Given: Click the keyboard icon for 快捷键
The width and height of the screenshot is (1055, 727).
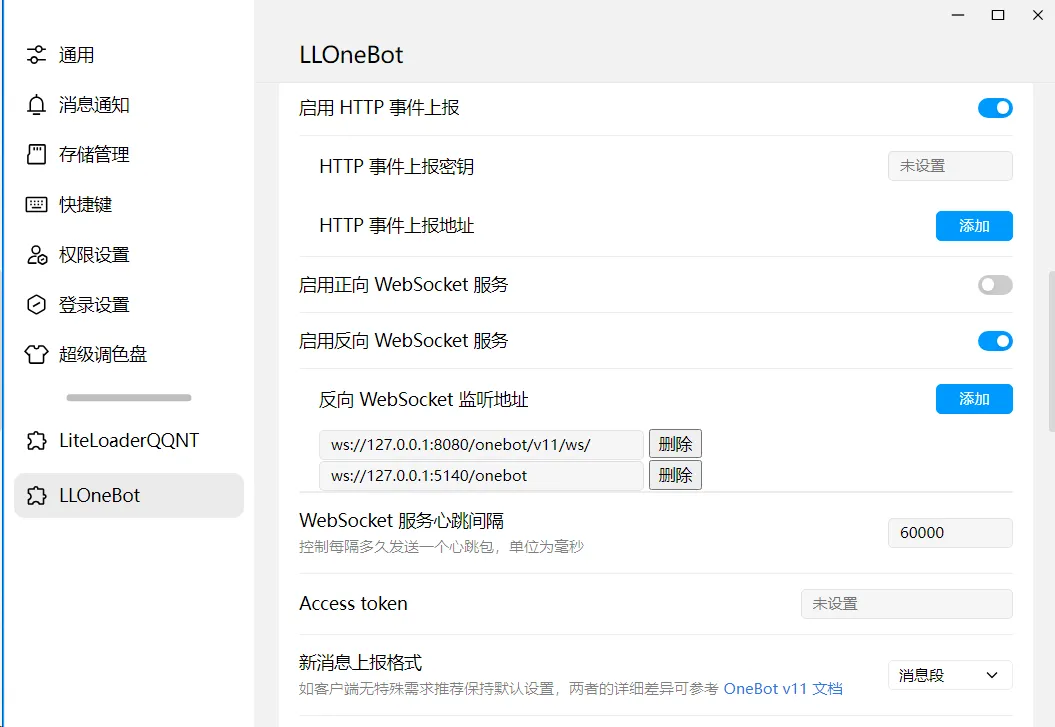Looking at the screenshot, I should click(36, 204).
